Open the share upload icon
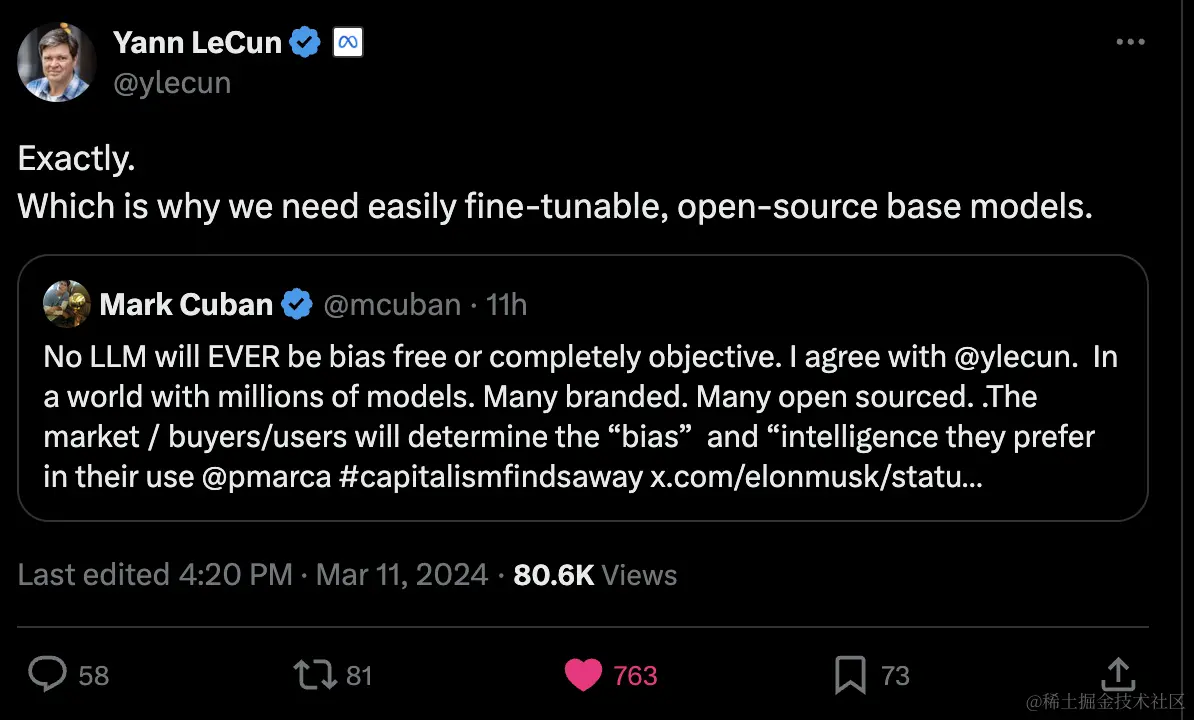The height and width of the screenshot is (720, 1194). pyautogui.click(x=1118, y=674)
